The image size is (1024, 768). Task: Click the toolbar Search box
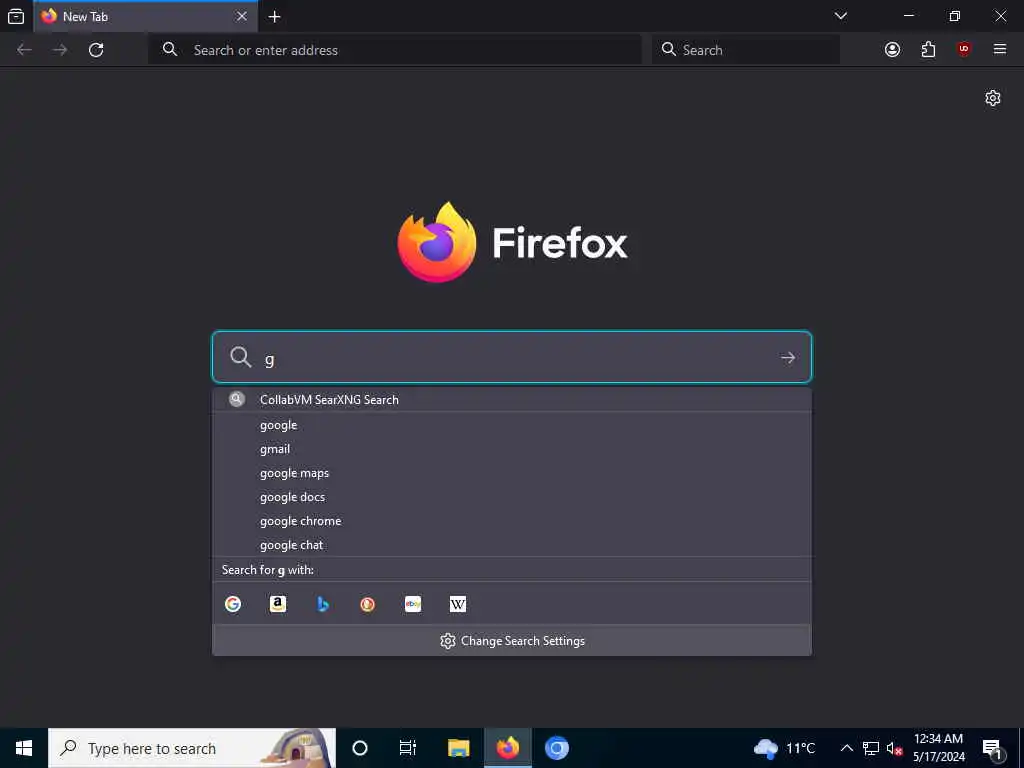(x=746, y=50)
